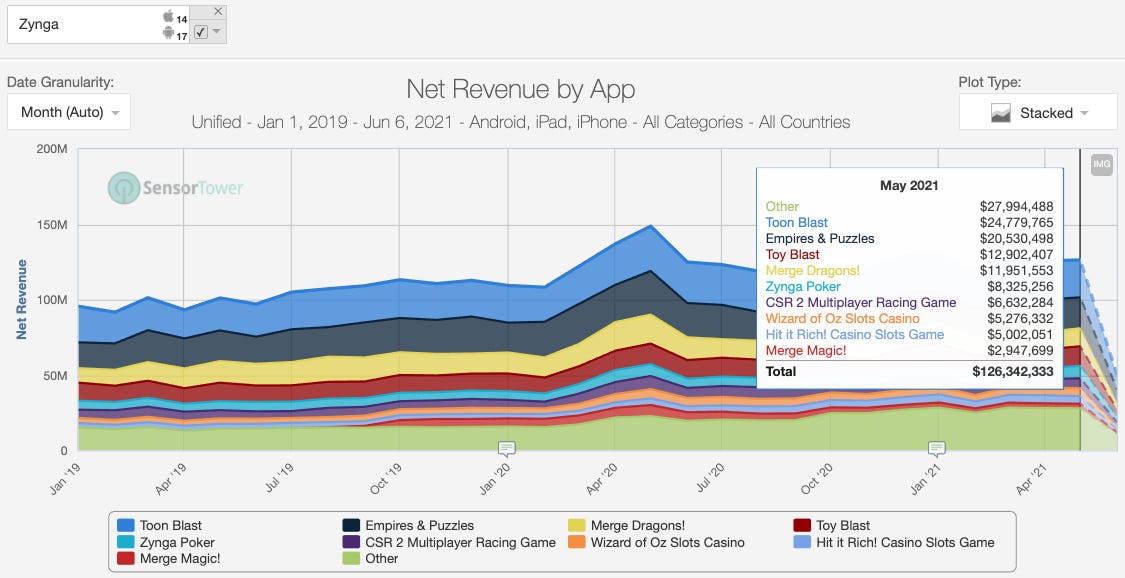Click Merge Dragons! legend label
This screenshot has width=1125, height=578.
(x=638, y=526)
